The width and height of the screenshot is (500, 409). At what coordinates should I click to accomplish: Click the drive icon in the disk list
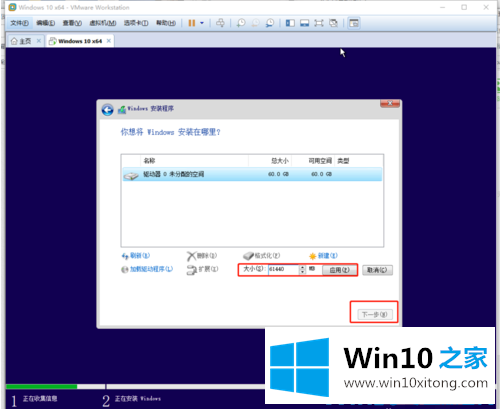point(131,176)
